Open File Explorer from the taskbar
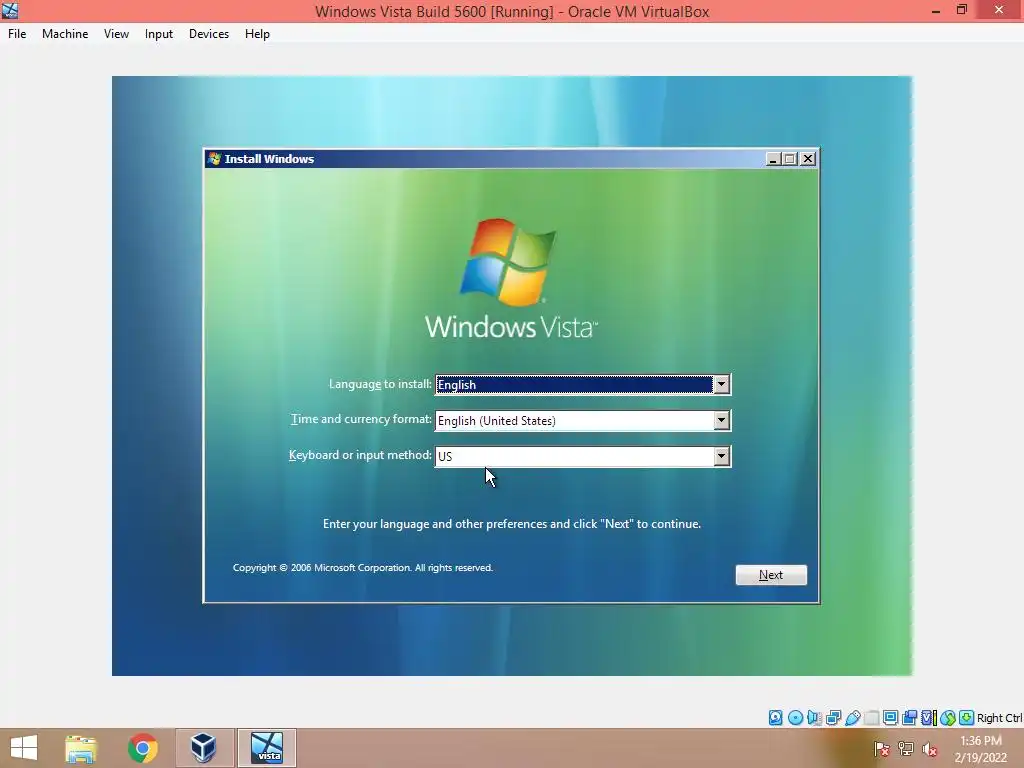This screenshot has height=768, width=1024. point(81,748)
